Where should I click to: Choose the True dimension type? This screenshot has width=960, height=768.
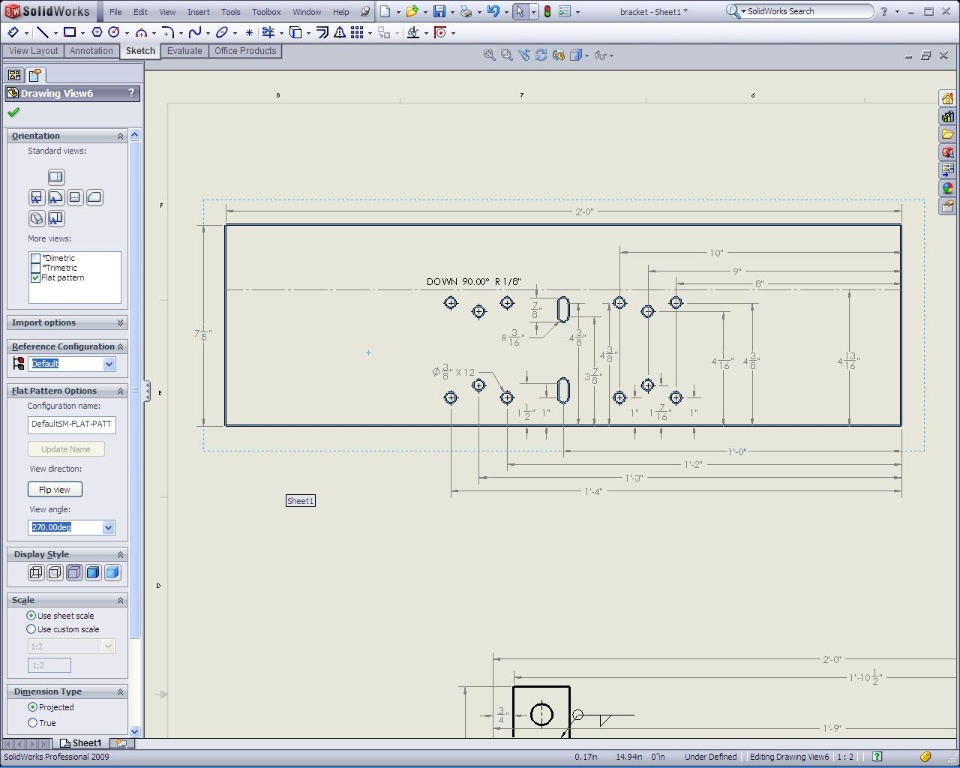tap(32, 723)
